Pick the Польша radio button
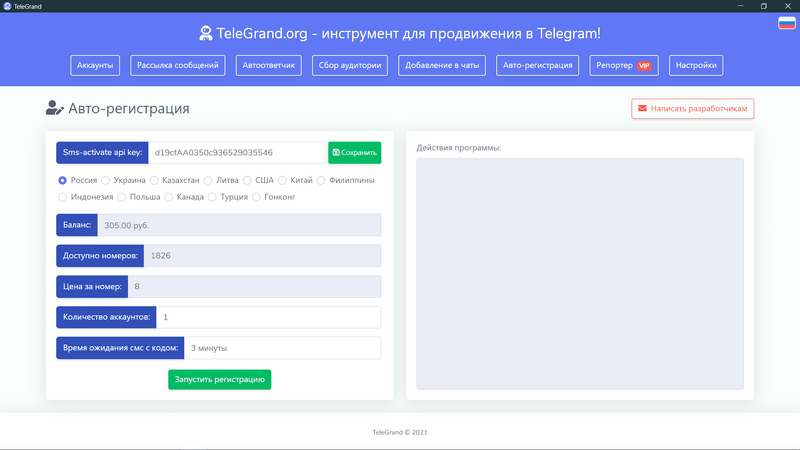Image resolution: width=800 pixels, height=450 pixels. pyautogui.click(x=121, y=197)
